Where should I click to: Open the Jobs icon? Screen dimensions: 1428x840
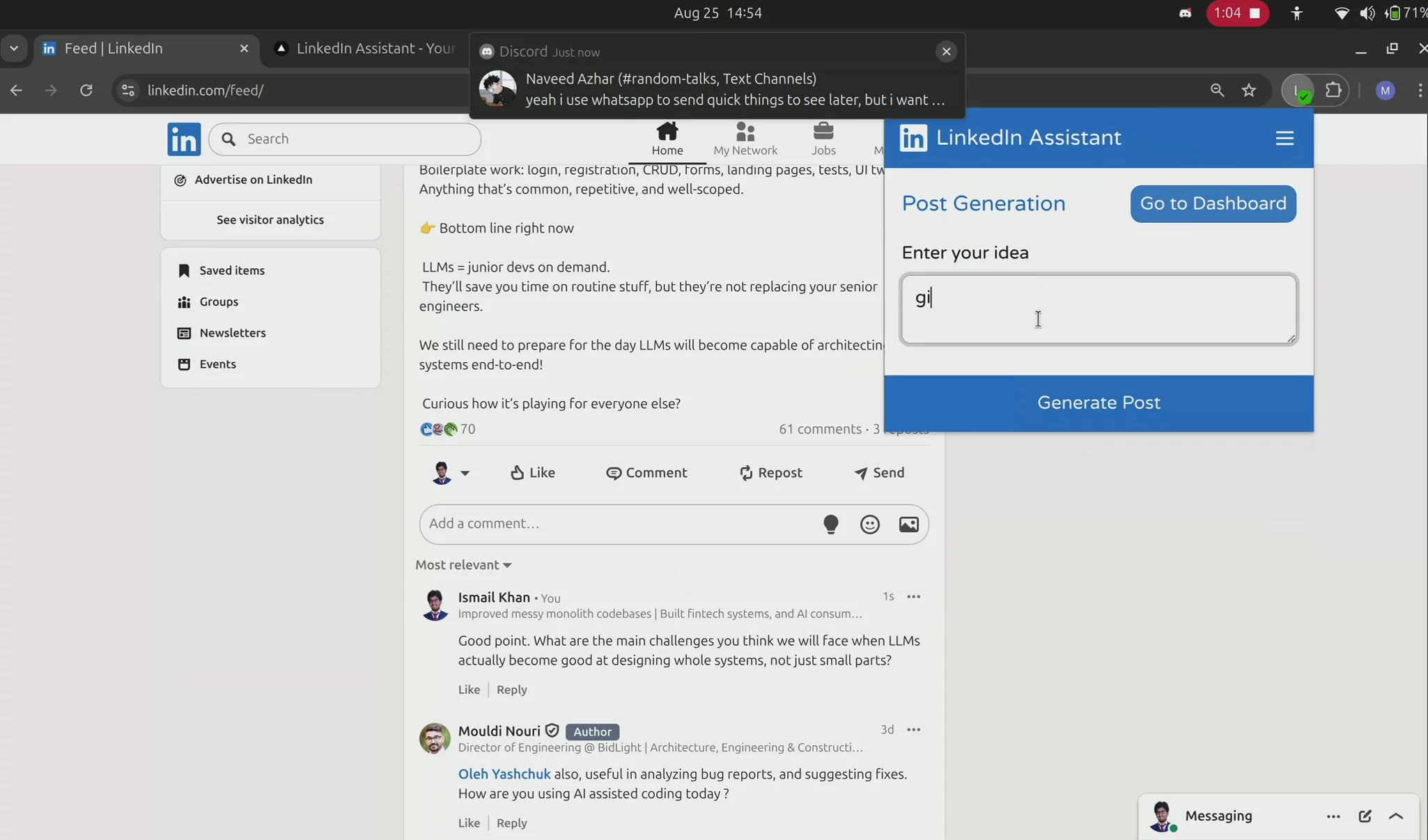pyautogui.click(x=823, y=138)
